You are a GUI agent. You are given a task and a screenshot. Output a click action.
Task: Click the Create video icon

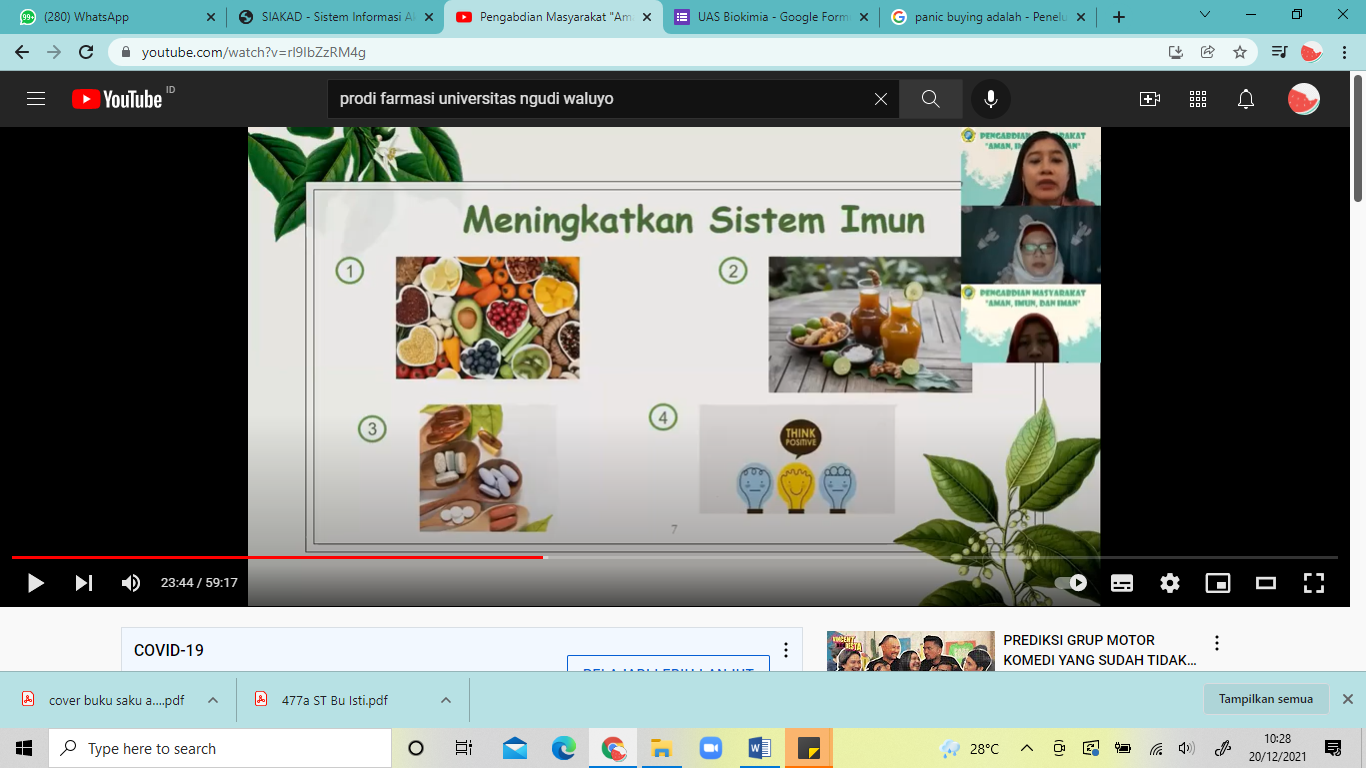click(x=1150, y=99)
